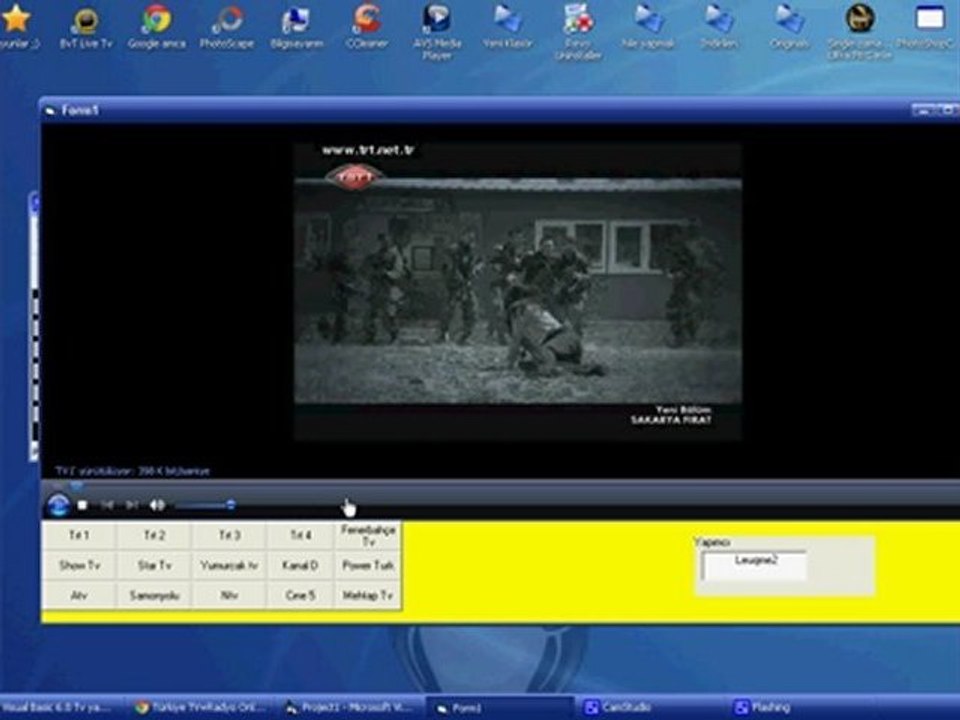Select the Ntv channel button
960x720 pixels.
click(x=230, y=594)
